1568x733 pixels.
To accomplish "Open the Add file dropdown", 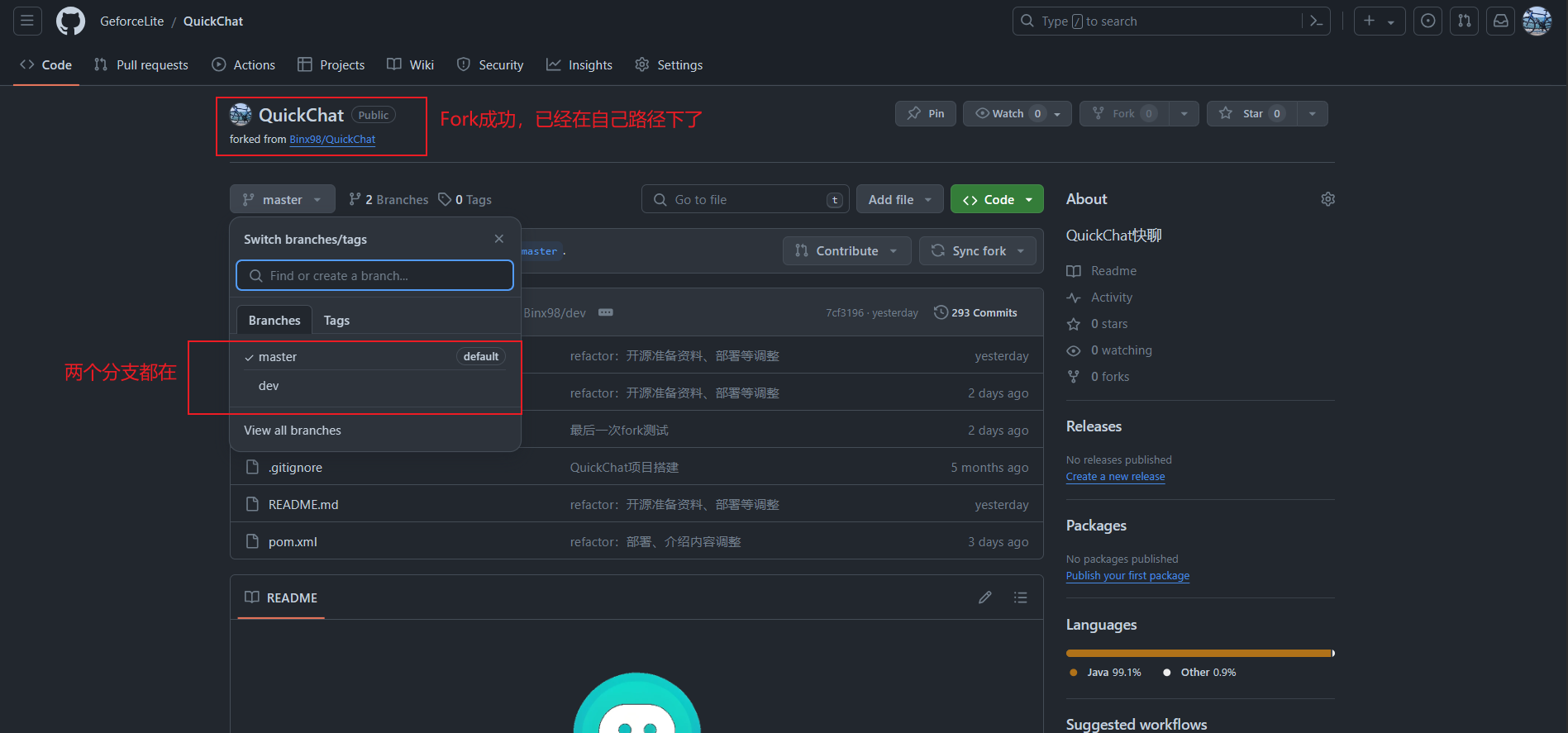I will [900, 199].
